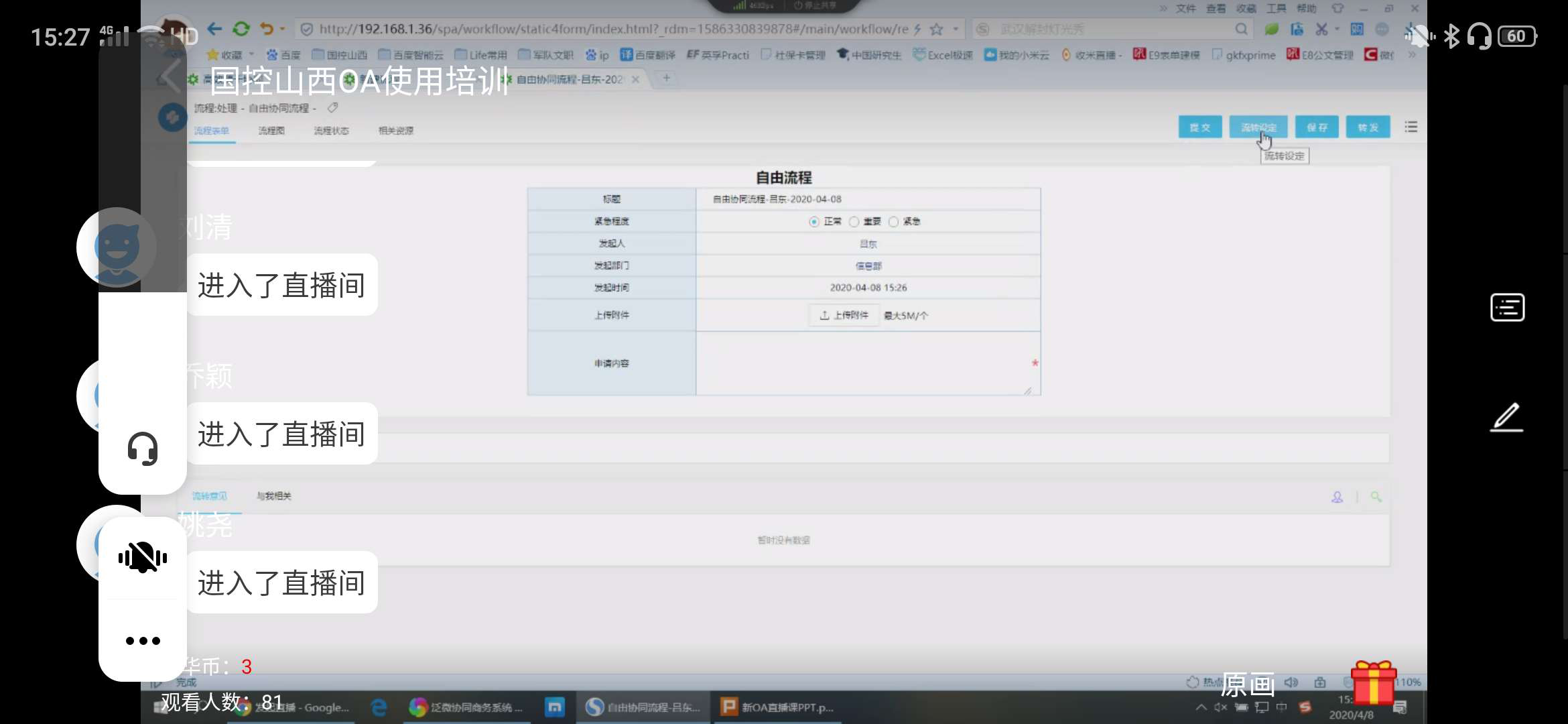Click the 提交 submit button

pos(1199,127)
